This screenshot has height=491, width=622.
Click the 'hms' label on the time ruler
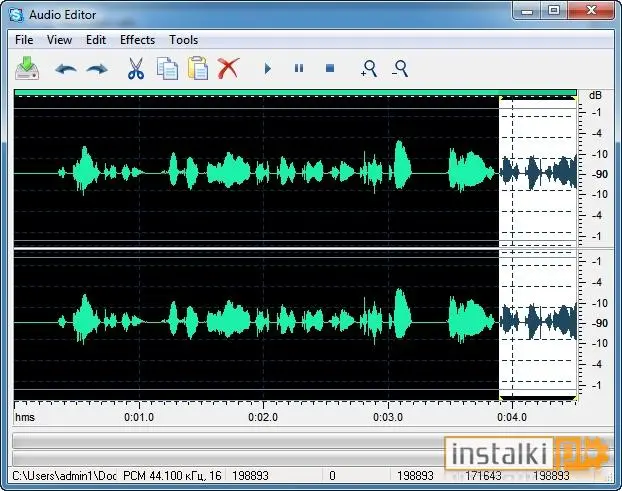point(25,417)
